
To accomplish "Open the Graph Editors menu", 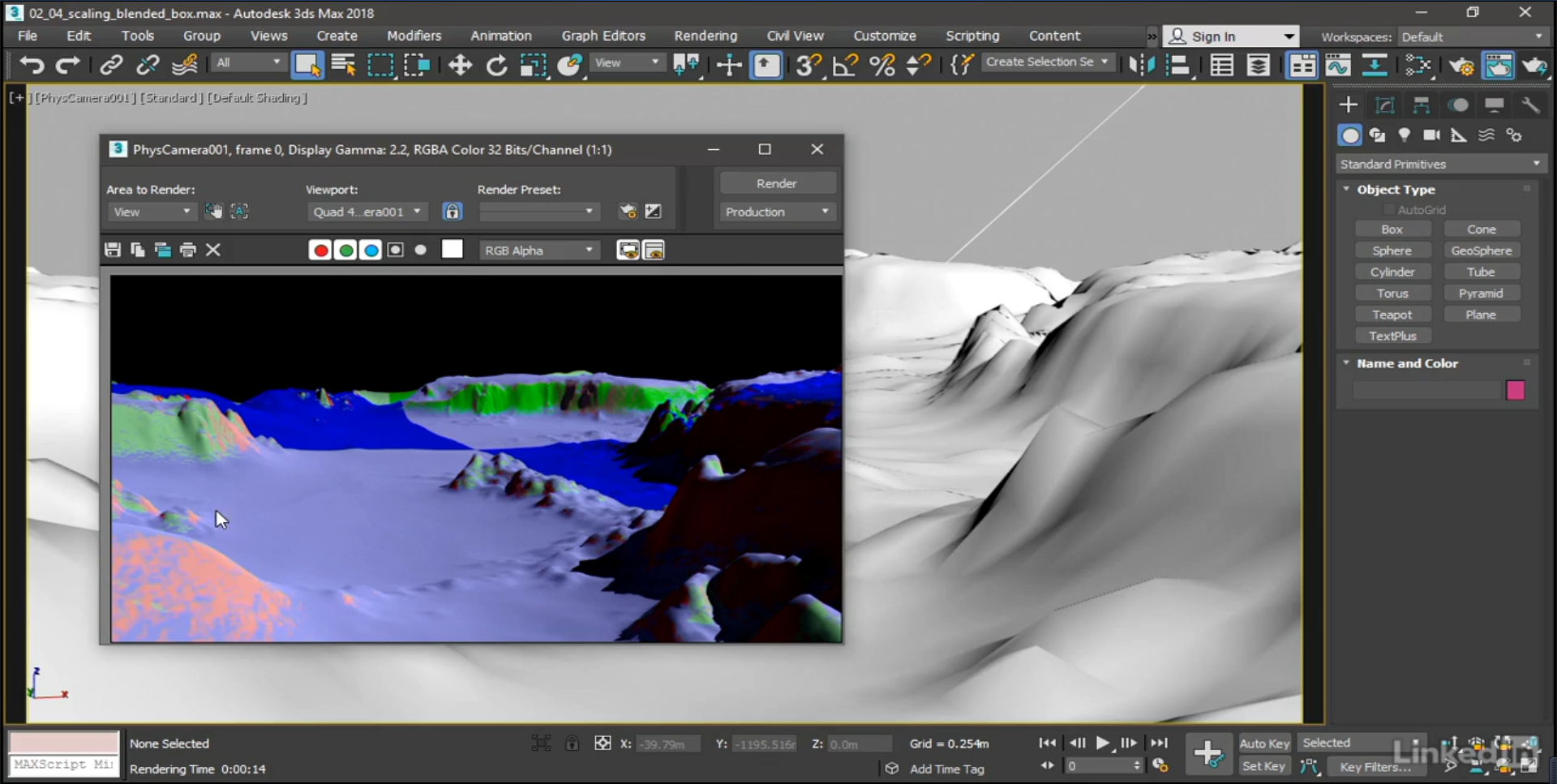I will (603, 36).
